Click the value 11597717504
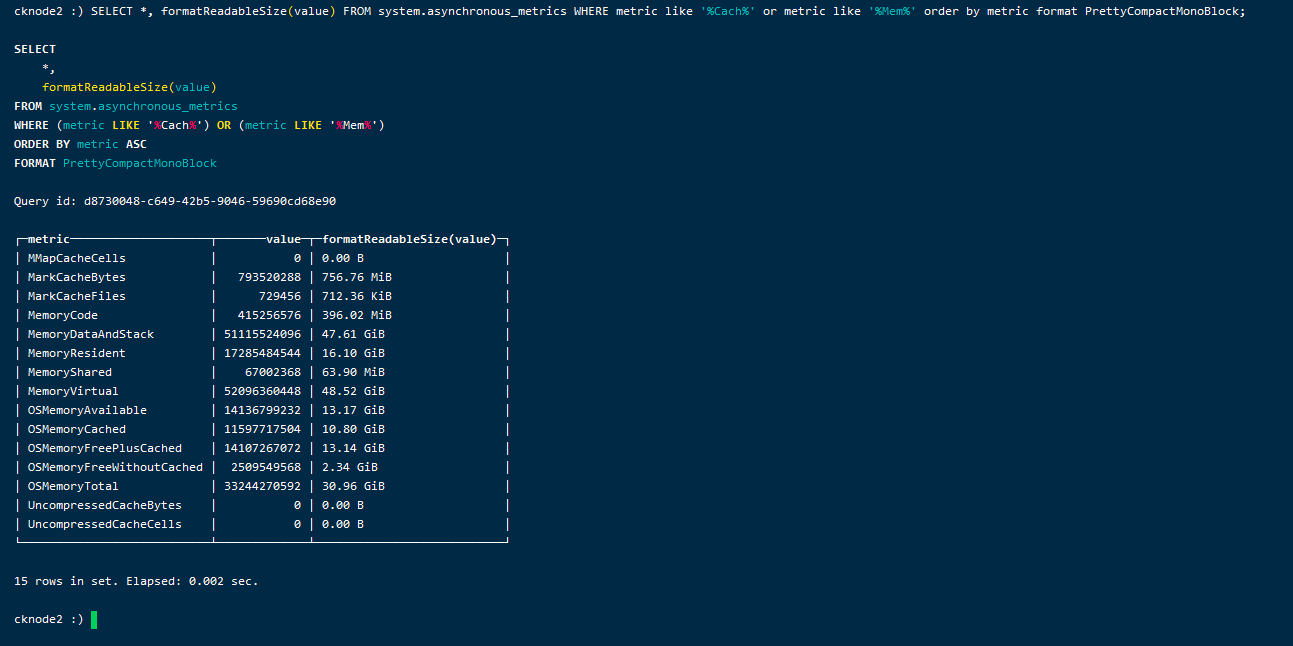 262,429
